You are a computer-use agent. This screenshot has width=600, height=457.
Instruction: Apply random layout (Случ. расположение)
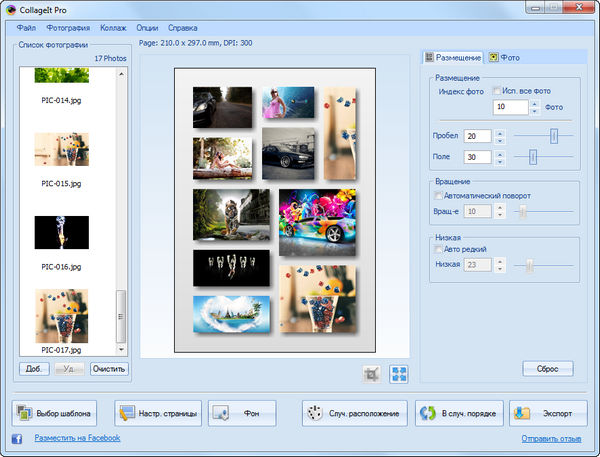[355, 413]
